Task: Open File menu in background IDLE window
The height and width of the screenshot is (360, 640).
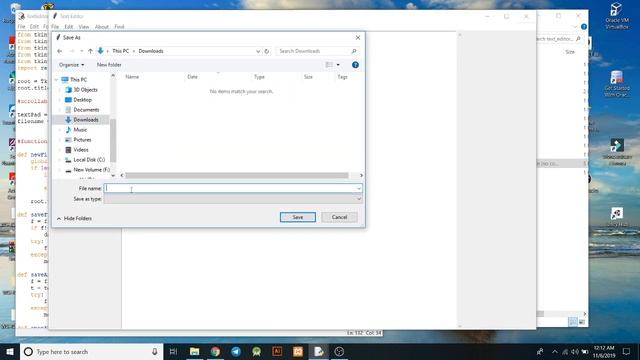Action: pos(21,27)
